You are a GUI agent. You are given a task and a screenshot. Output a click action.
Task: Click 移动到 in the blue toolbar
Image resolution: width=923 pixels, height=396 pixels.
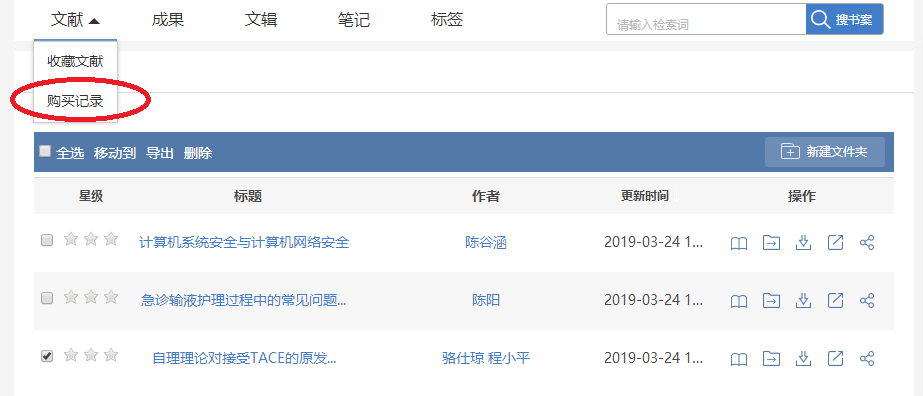point(115,154)
